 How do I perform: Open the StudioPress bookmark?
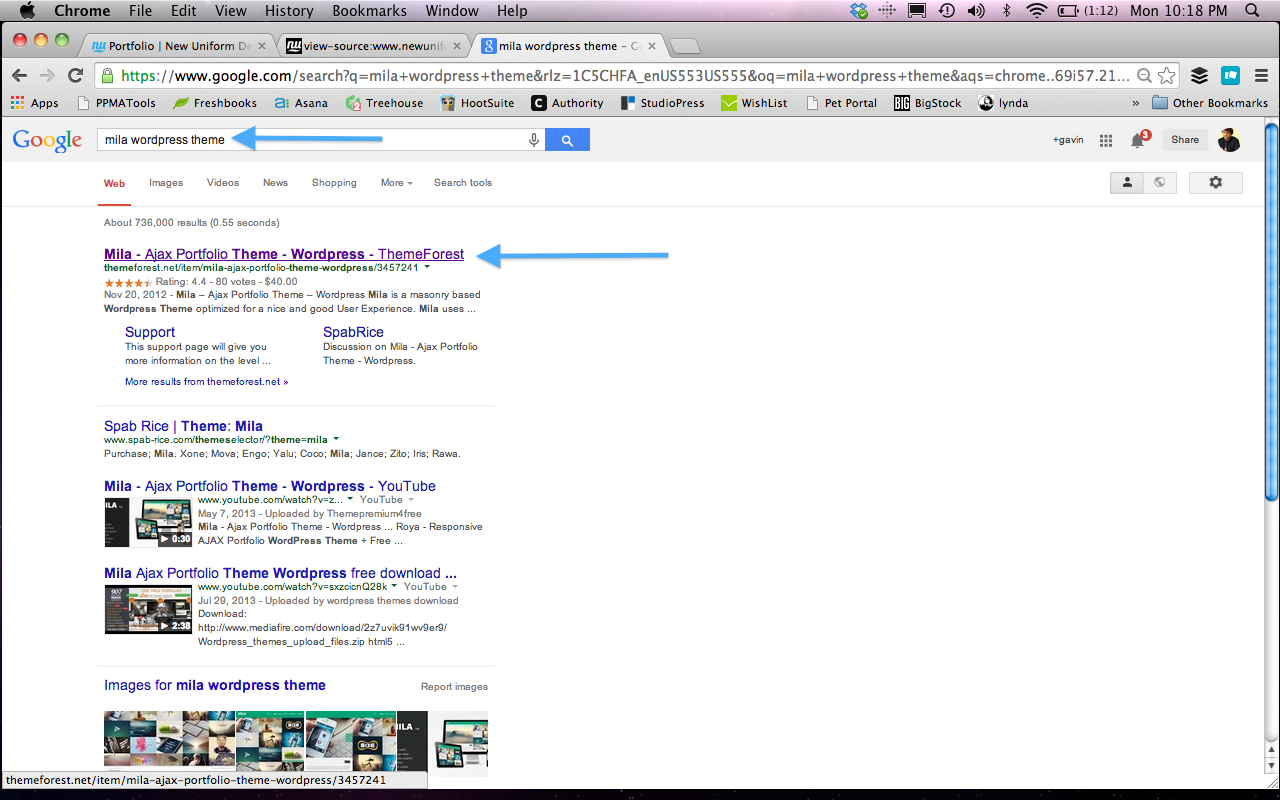pyautogui.click(x=662, y=103)
